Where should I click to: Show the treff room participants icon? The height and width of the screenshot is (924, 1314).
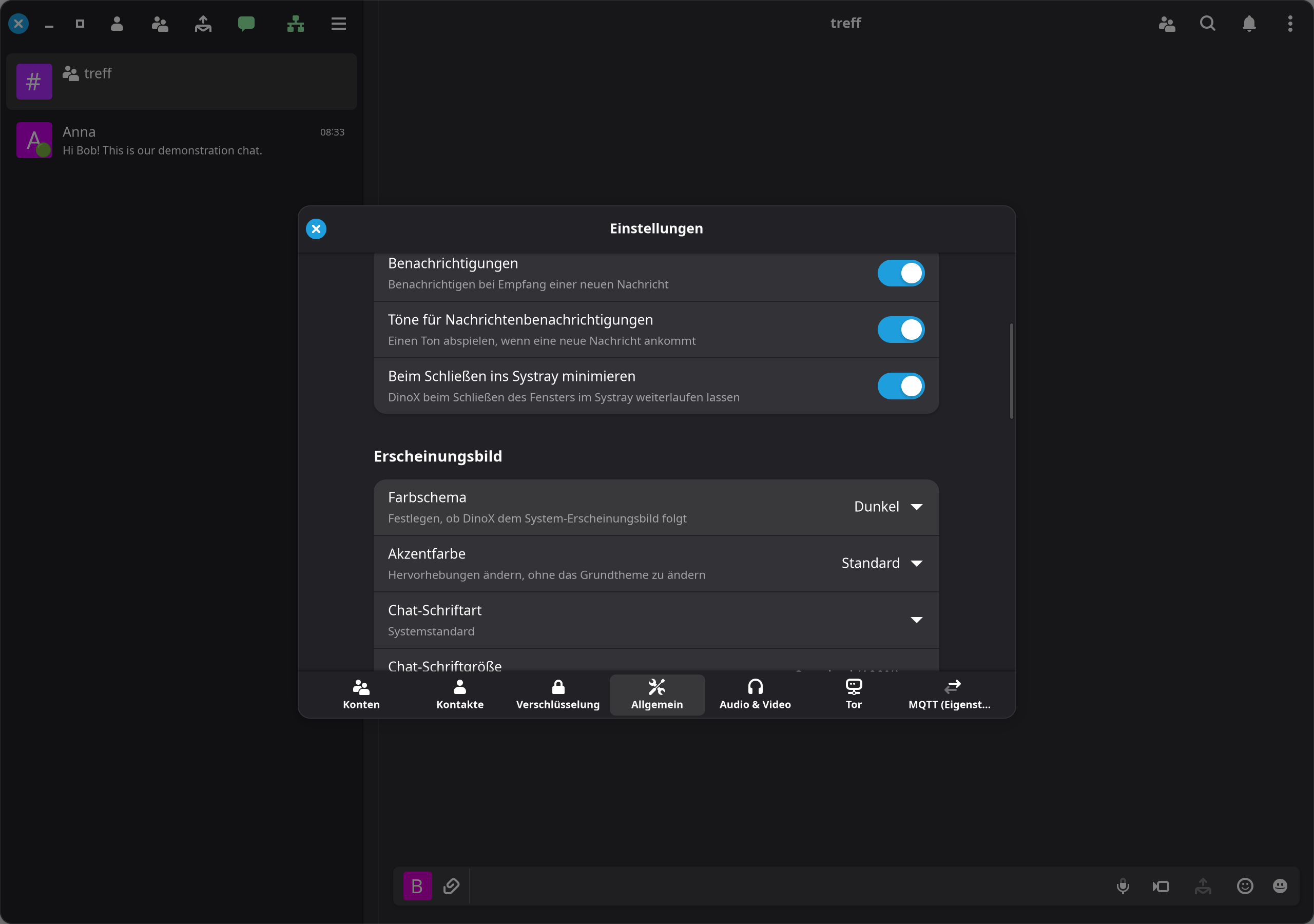1167,24
